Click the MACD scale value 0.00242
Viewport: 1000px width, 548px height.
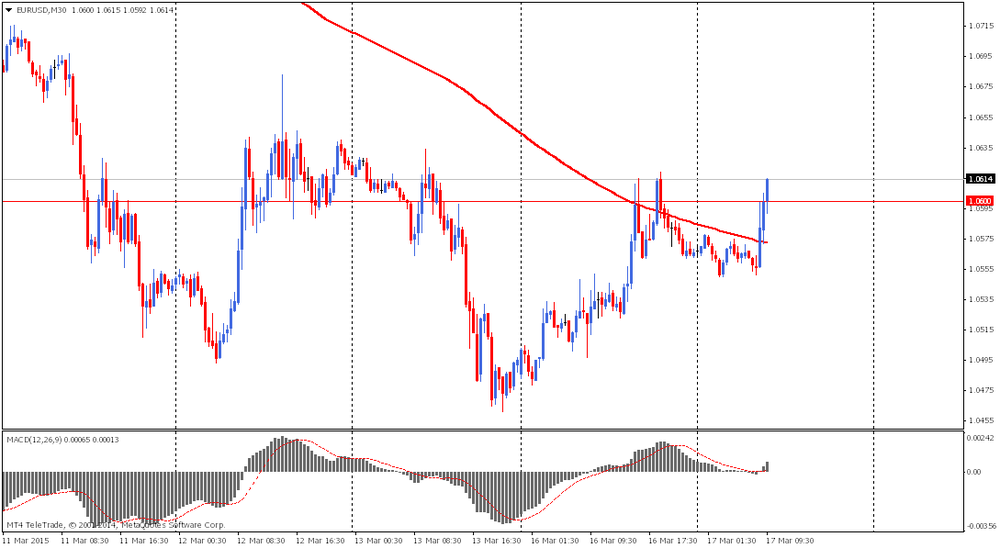pos(981,438)
